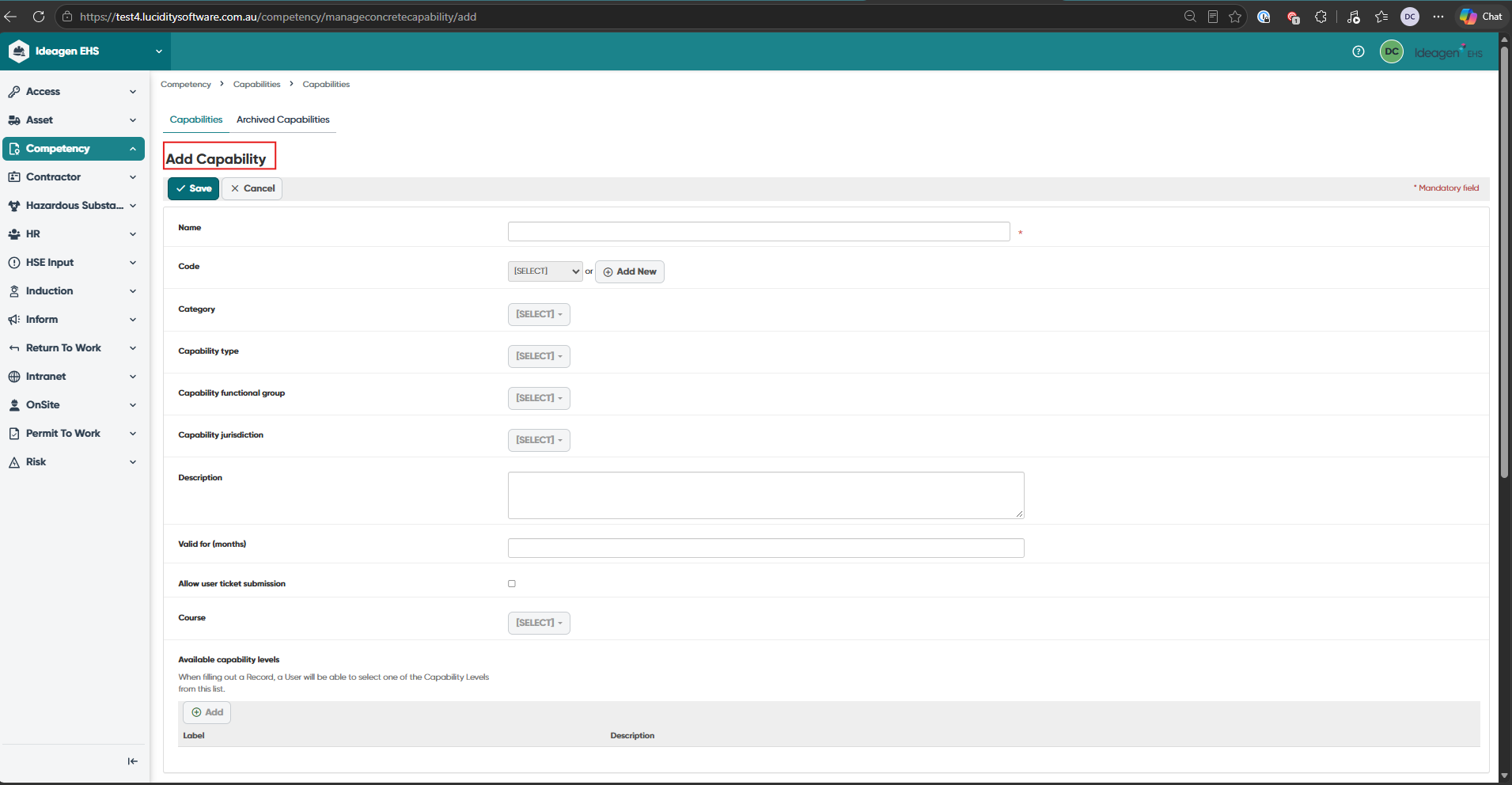Collapse the Competency menu chevron

(133, 149)
